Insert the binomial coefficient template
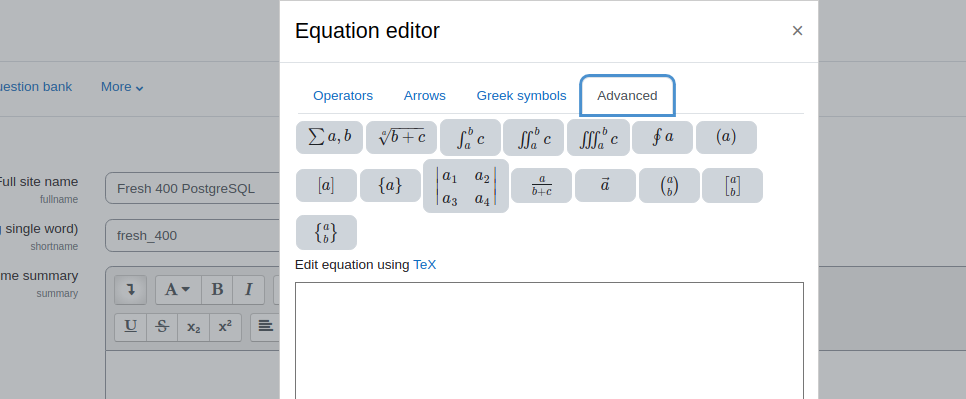Image resolution: width=966 pixels, height=399 pixels. [x=669, y=185]
